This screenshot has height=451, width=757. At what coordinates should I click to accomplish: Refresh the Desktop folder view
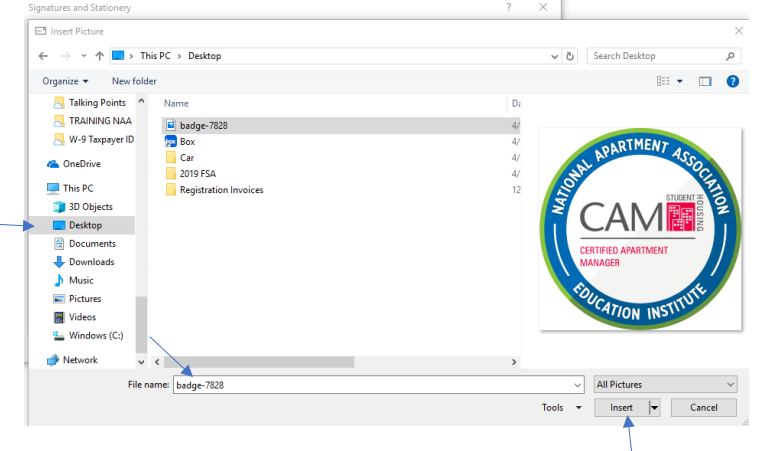(x=570, y=56)
